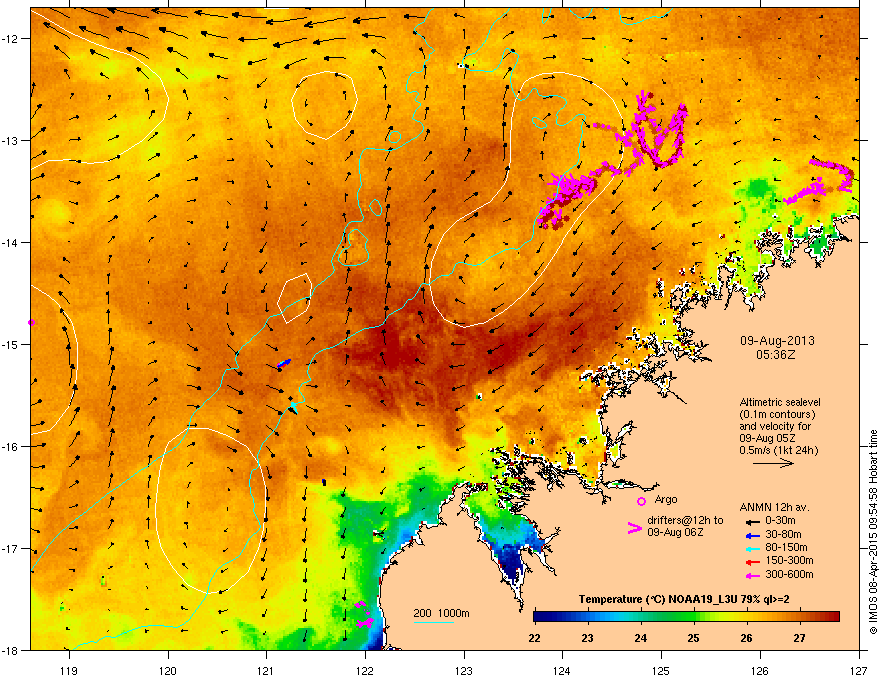Screen dimensions: 880x680
Task: Click the '0-30m' depth label
Action: point(781,521)
